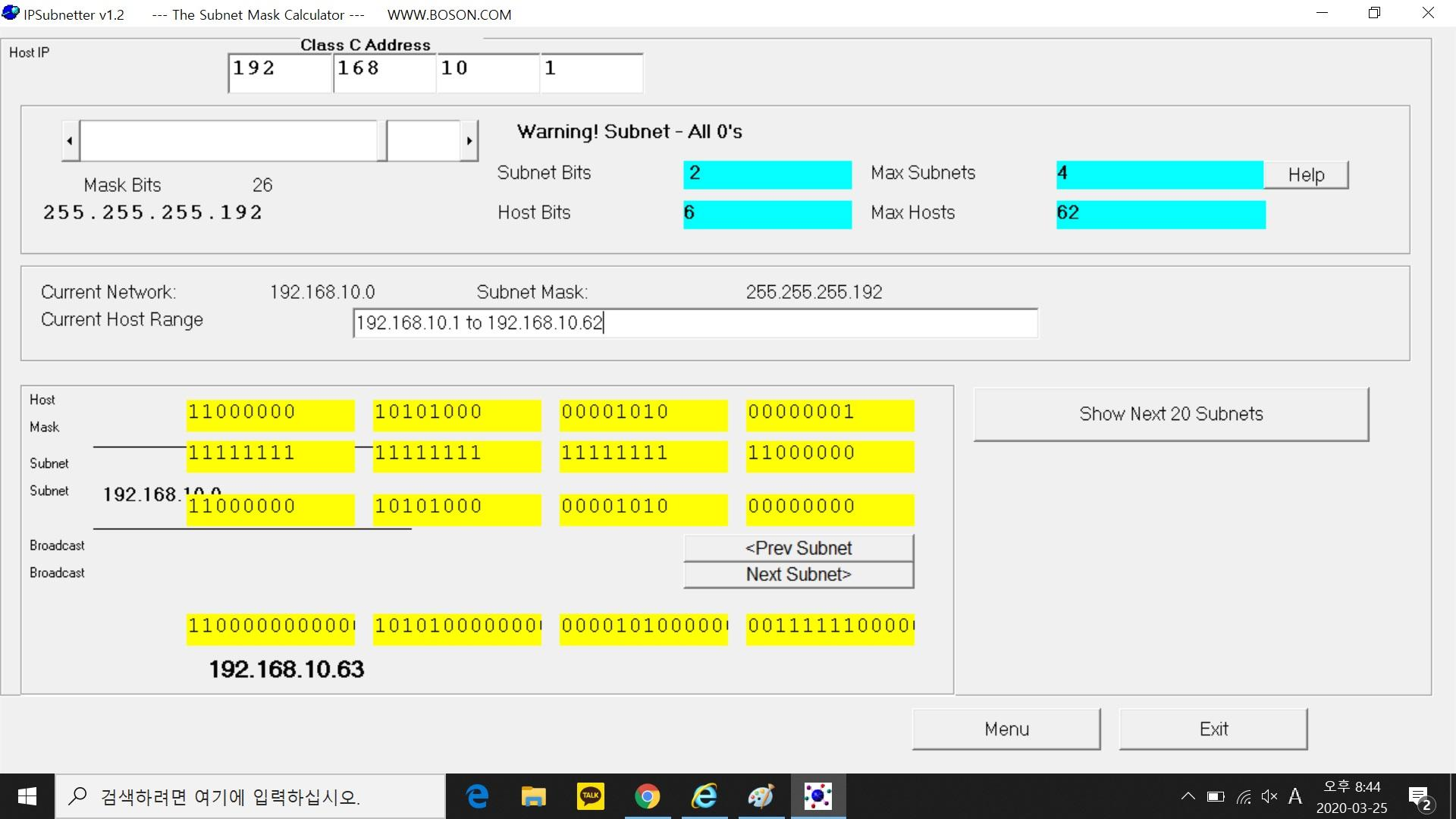Go to previous subnet with Prev Subnet
1456x819 pixels.
pyautogui.click(x=799, y=548)
